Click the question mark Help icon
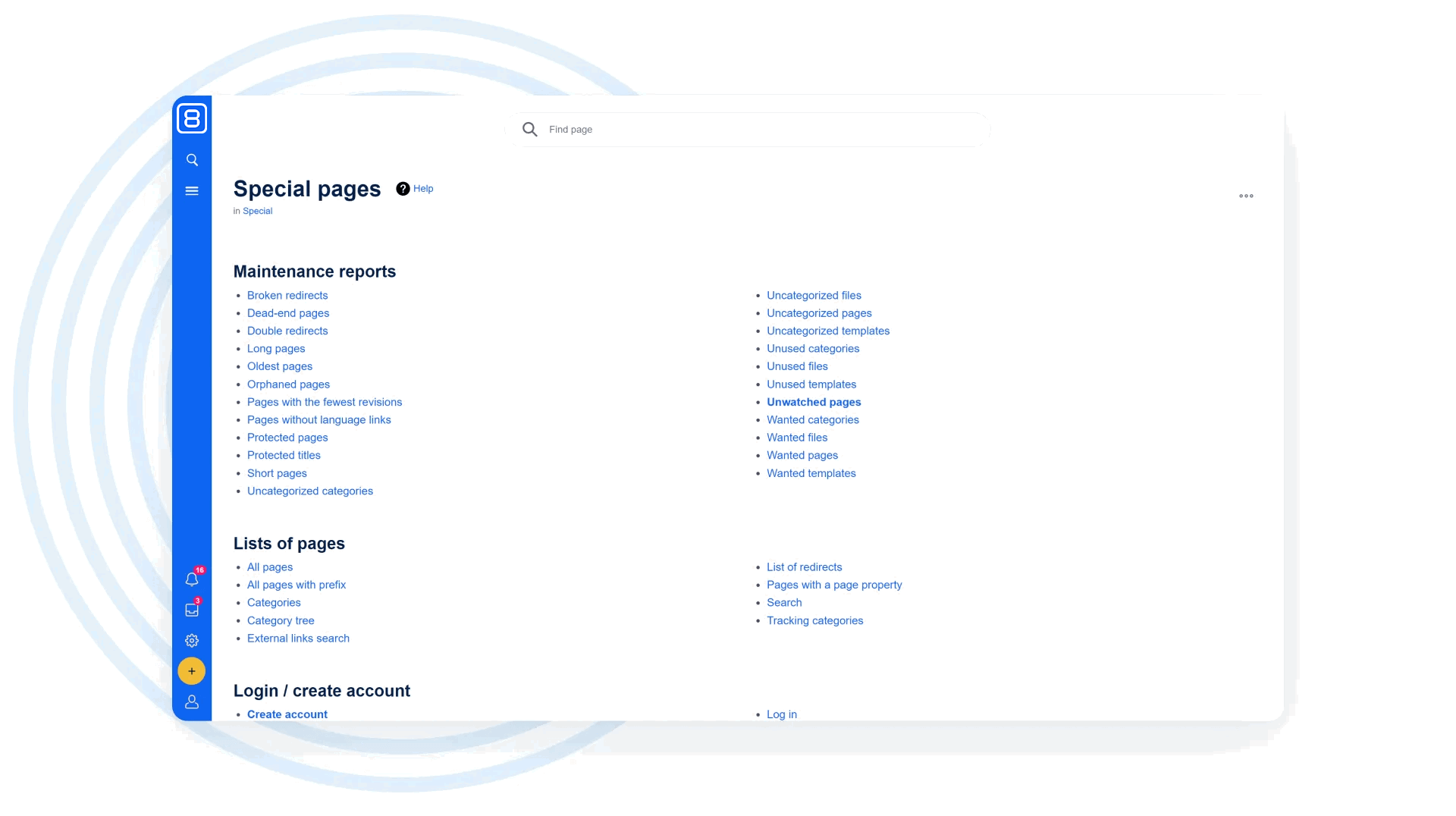 [x=403, y=189]
